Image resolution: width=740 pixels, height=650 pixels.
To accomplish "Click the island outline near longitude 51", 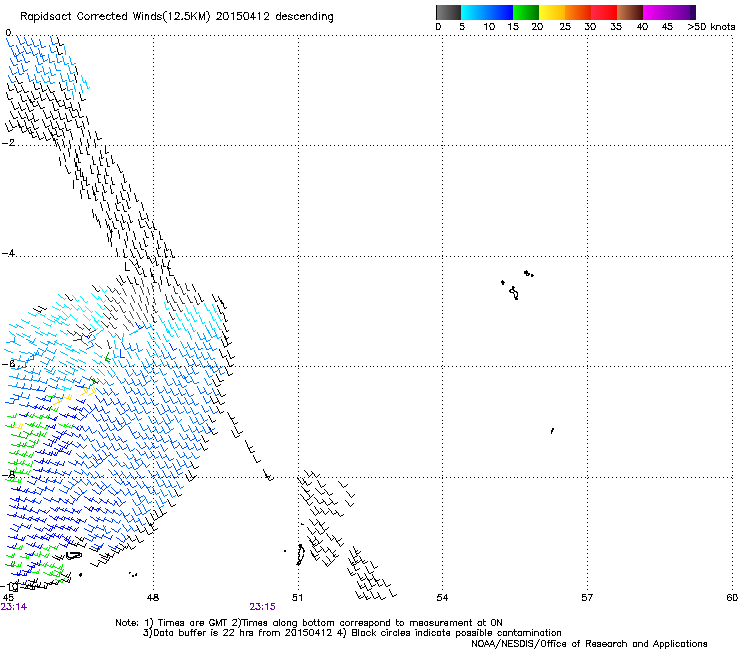I will coord(300,554).
